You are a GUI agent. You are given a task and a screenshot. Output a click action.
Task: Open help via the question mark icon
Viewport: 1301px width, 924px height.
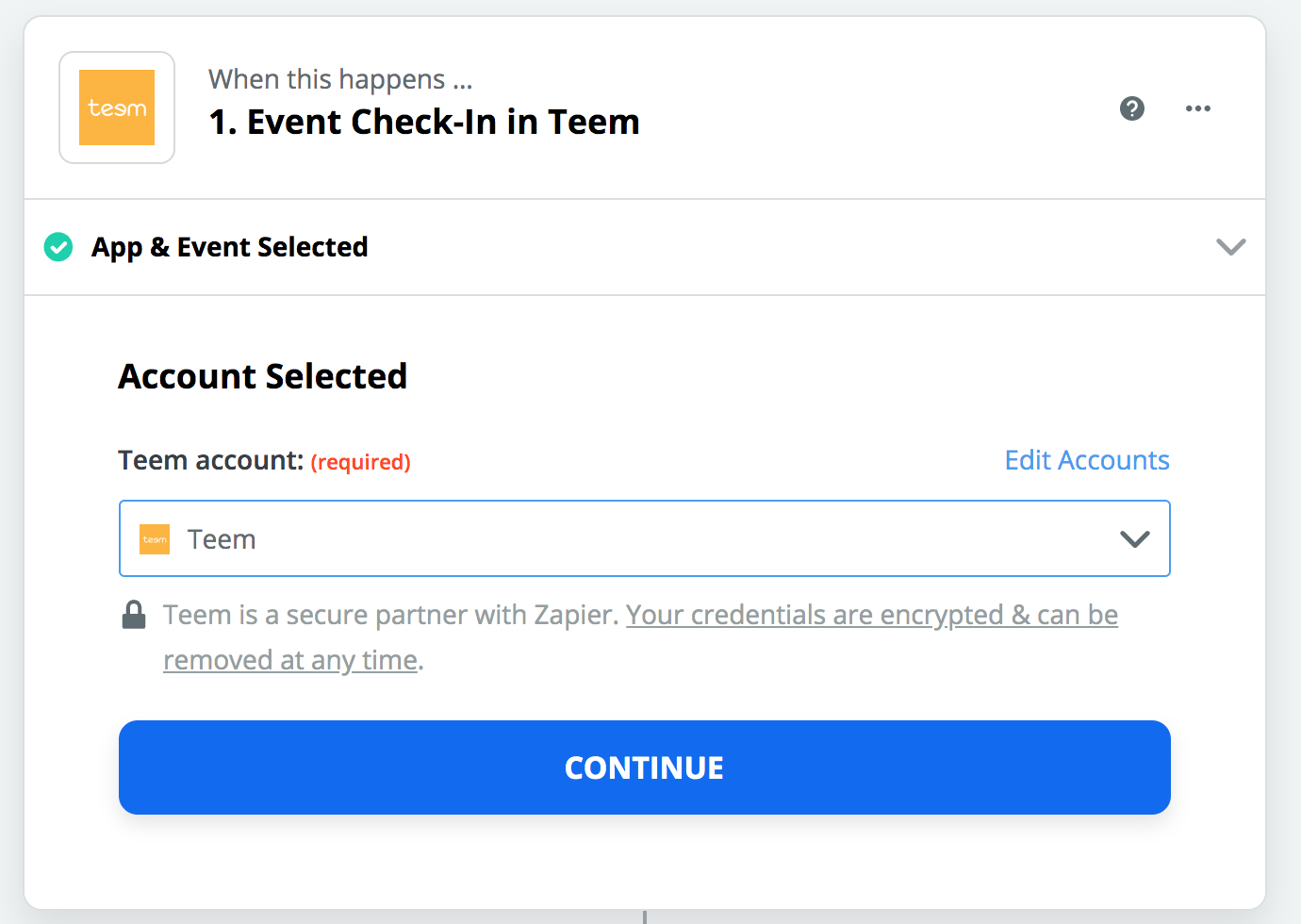pos(1131,108)
